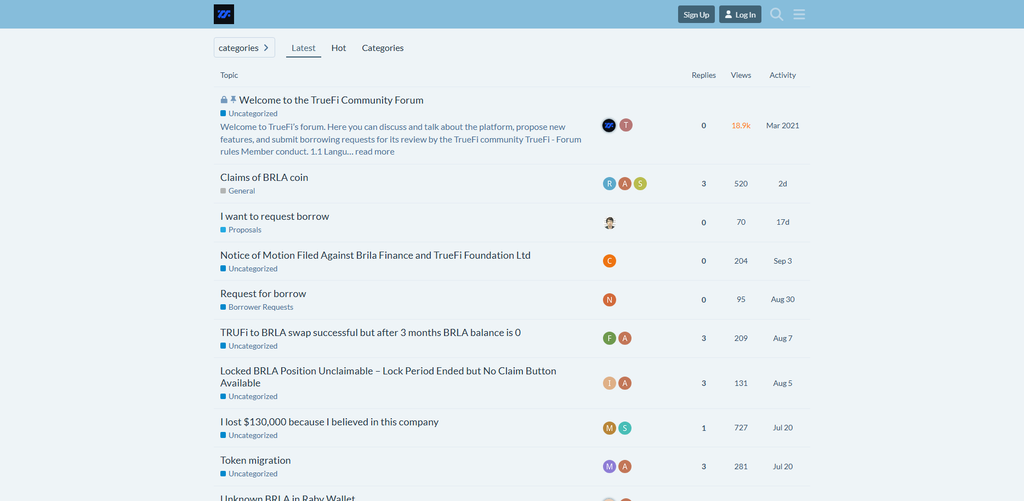This screenshot has width=1024, height=501.
Task: Click the Log In button
Action: tap(740, 14)
